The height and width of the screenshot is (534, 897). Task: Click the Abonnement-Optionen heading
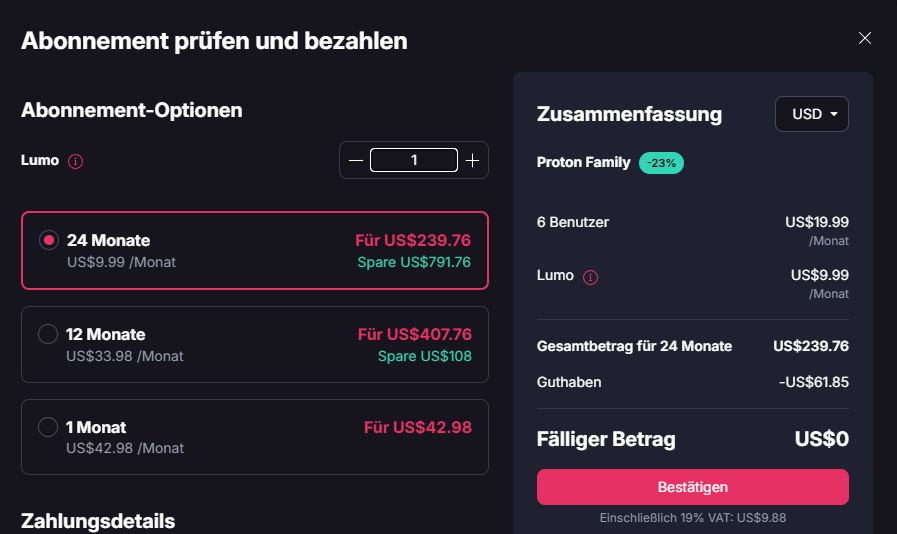pos(132,110)
